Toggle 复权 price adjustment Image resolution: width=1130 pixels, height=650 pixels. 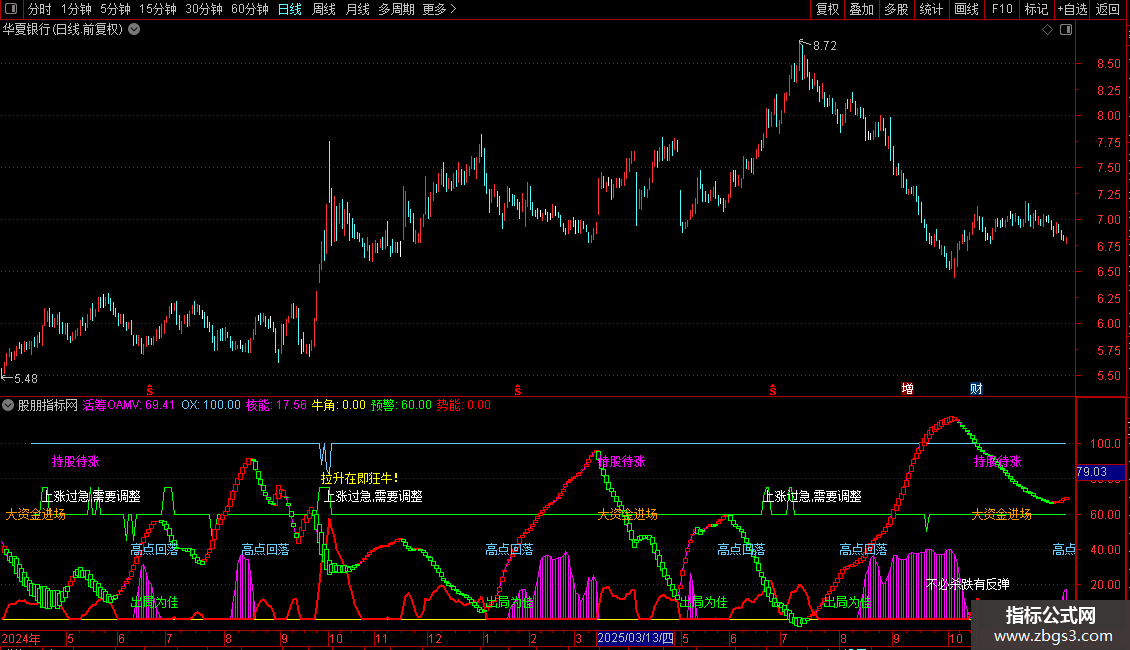827,9
